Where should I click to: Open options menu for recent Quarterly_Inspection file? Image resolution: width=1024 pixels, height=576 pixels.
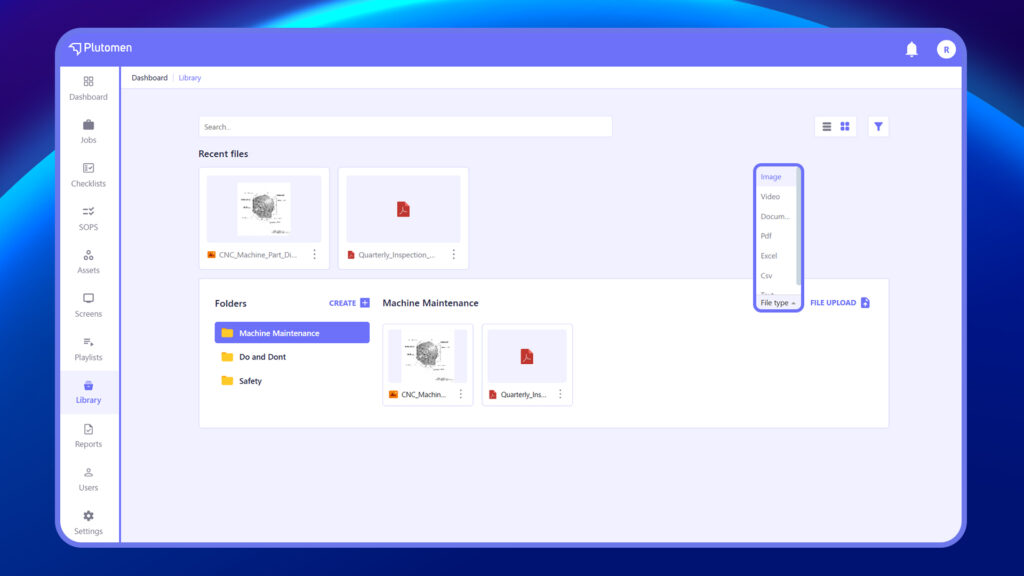pos(454,254)
